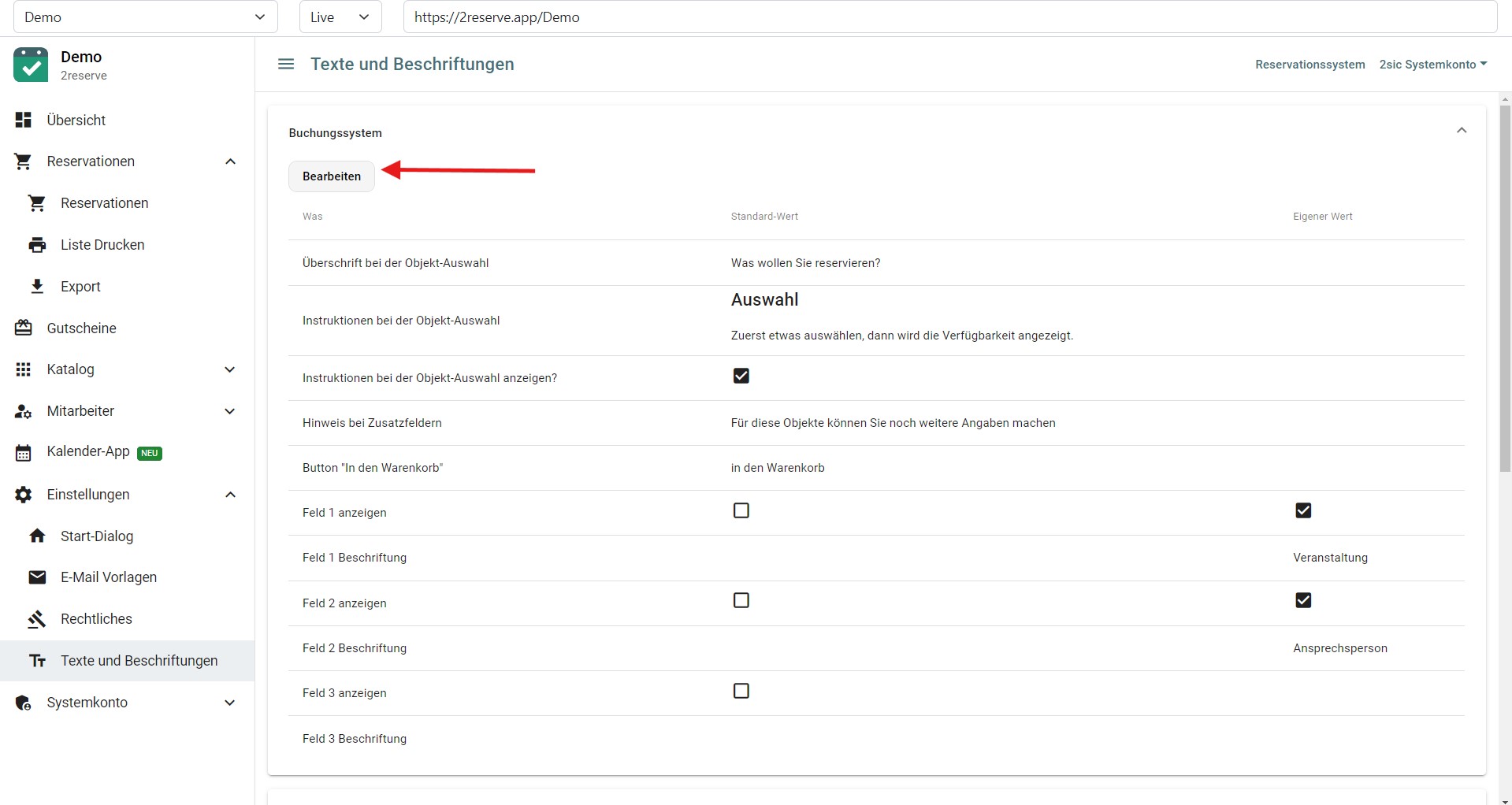Toggle Feld 3 anzeigen standard checkbox
The width and height of the screenshot is (1512, 805).
741,691
